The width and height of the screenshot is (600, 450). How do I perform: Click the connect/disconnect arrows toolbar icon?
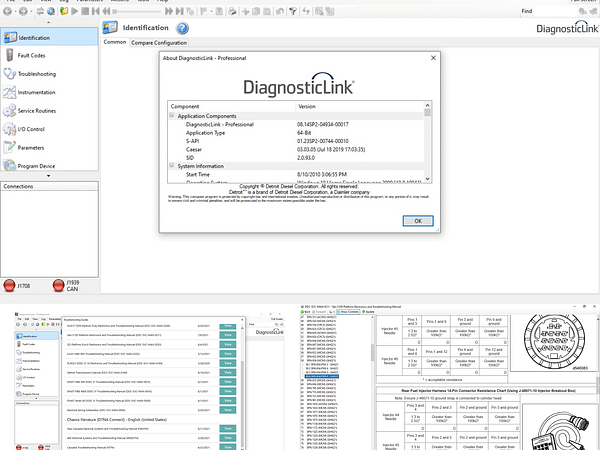coord(40,11)
